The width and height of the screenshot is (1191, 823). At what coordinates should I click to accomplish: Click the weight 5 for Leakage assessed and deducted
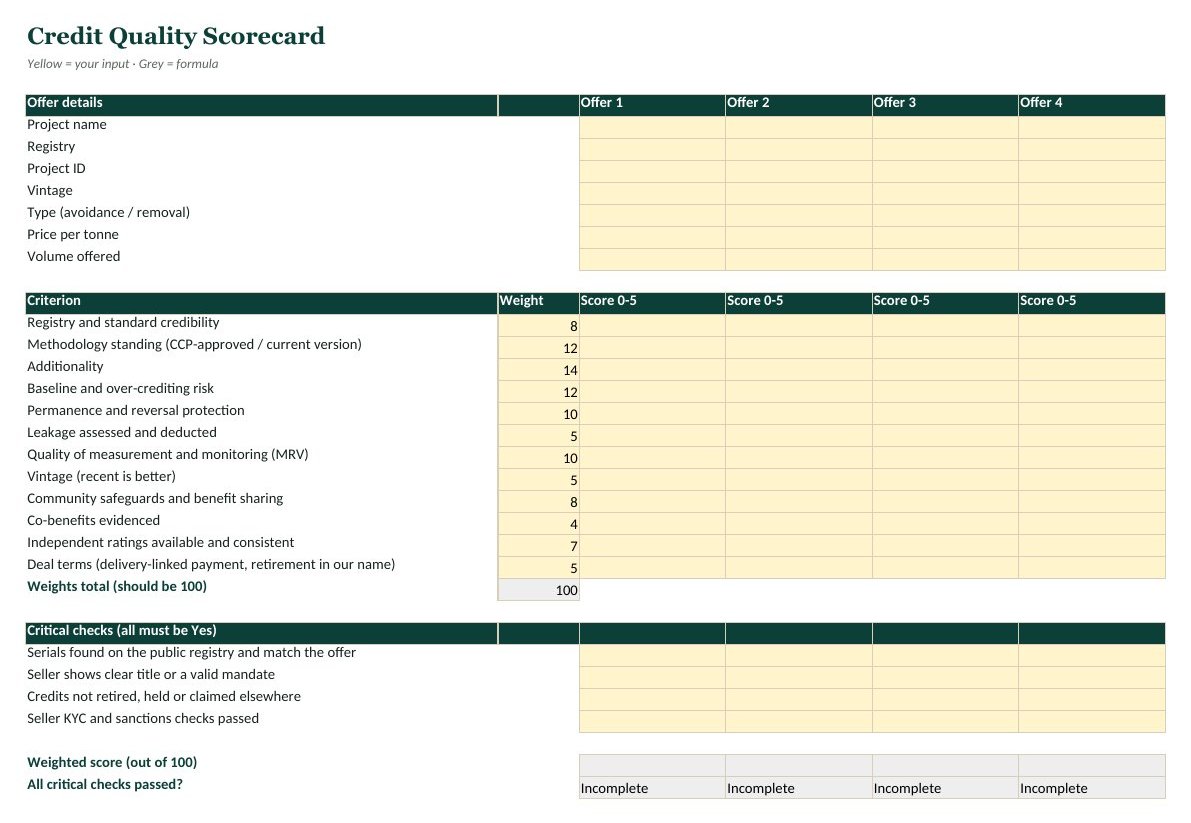tap(539, 436)
